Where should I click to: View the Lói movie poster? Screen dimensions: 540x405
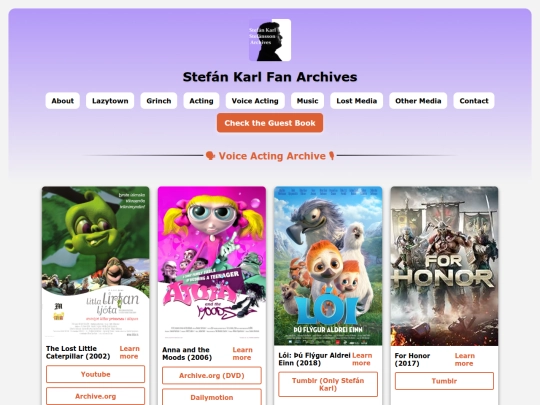pos(328,266)
